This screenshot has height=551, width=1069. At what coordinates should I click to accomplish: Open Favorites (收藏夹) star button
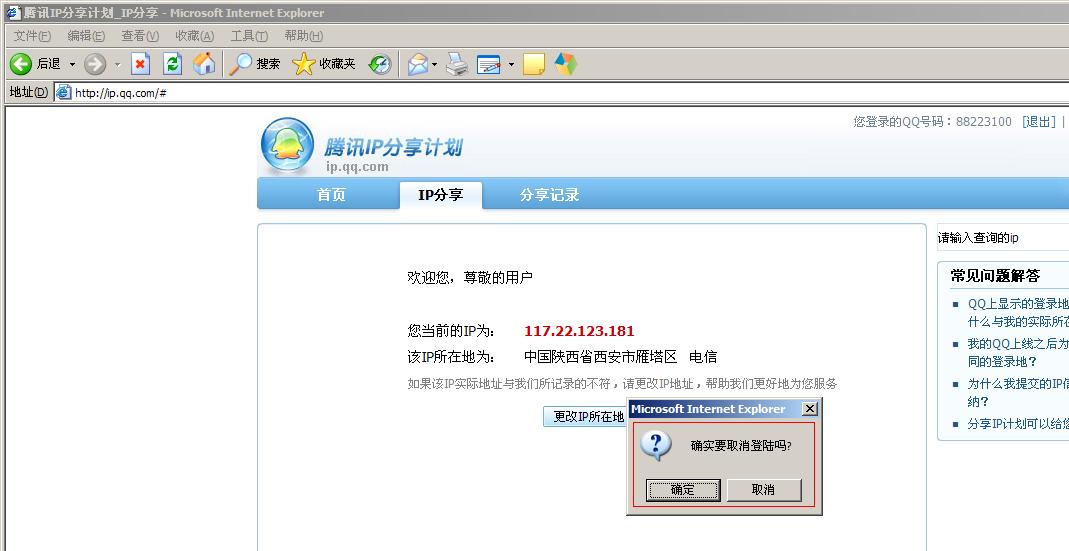tap(324, 64)
